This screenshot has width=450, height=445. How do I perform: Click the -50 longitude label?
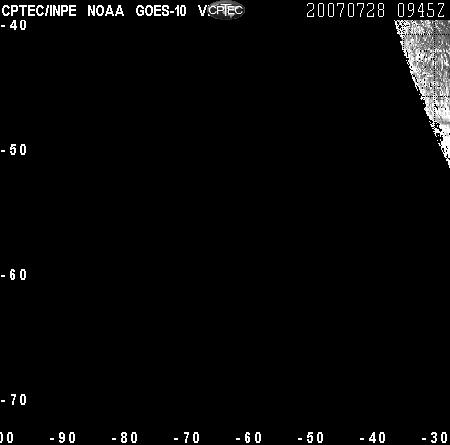[x=311, y=438]
